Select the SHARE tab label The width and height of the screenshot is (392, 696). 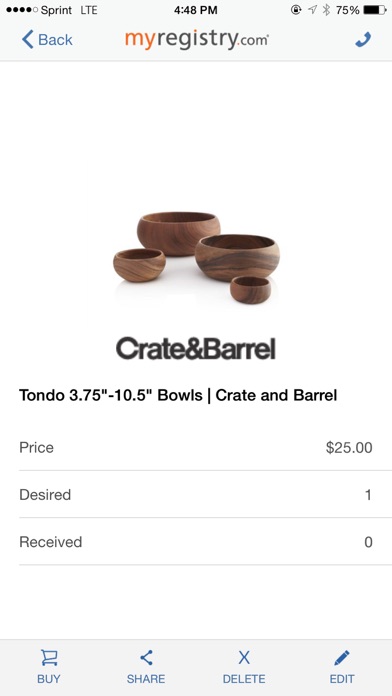pyautogui.click(x=146, y=679)
